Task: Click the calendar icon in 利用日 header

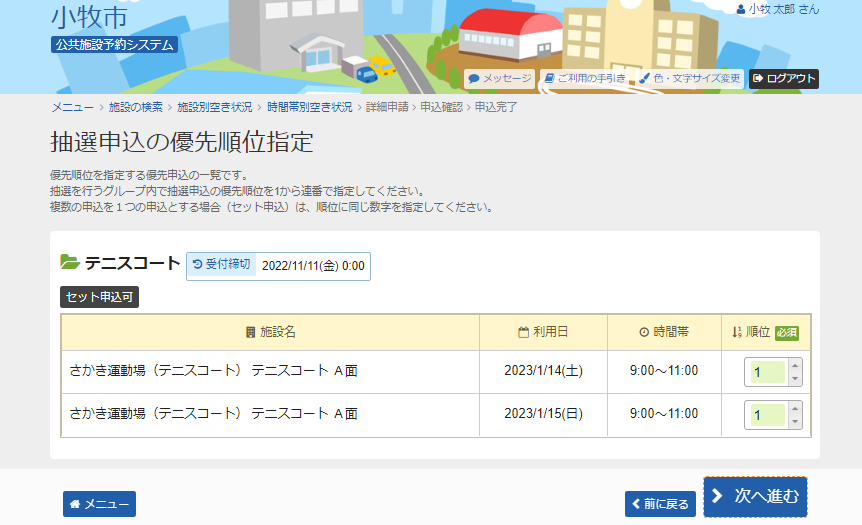Action: pos(523,332)
